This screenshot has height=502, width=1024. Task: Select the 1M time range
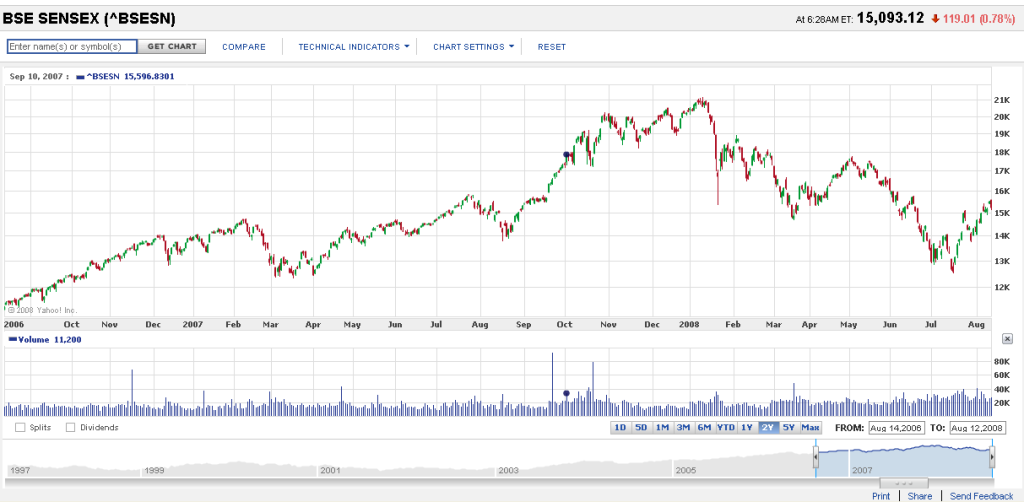tap(662, 428)
